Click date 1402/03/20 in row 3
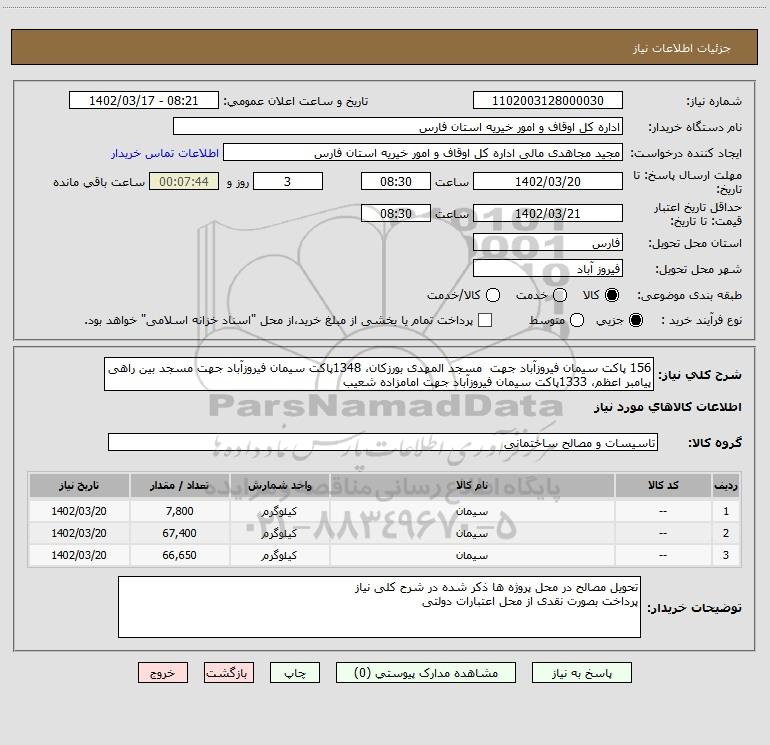770x745 pixels. click(x=79, y=555)
